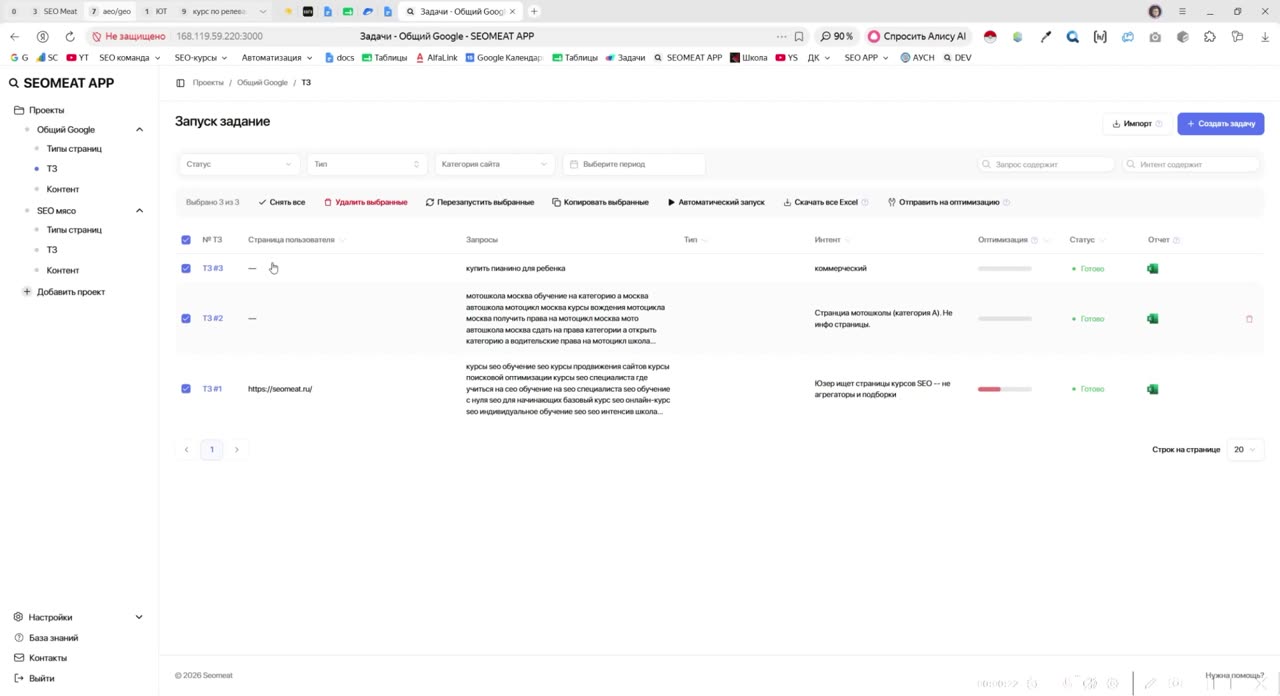Click Удалить выбранные
Screen dimensions: 1280x696
point(365,202)
